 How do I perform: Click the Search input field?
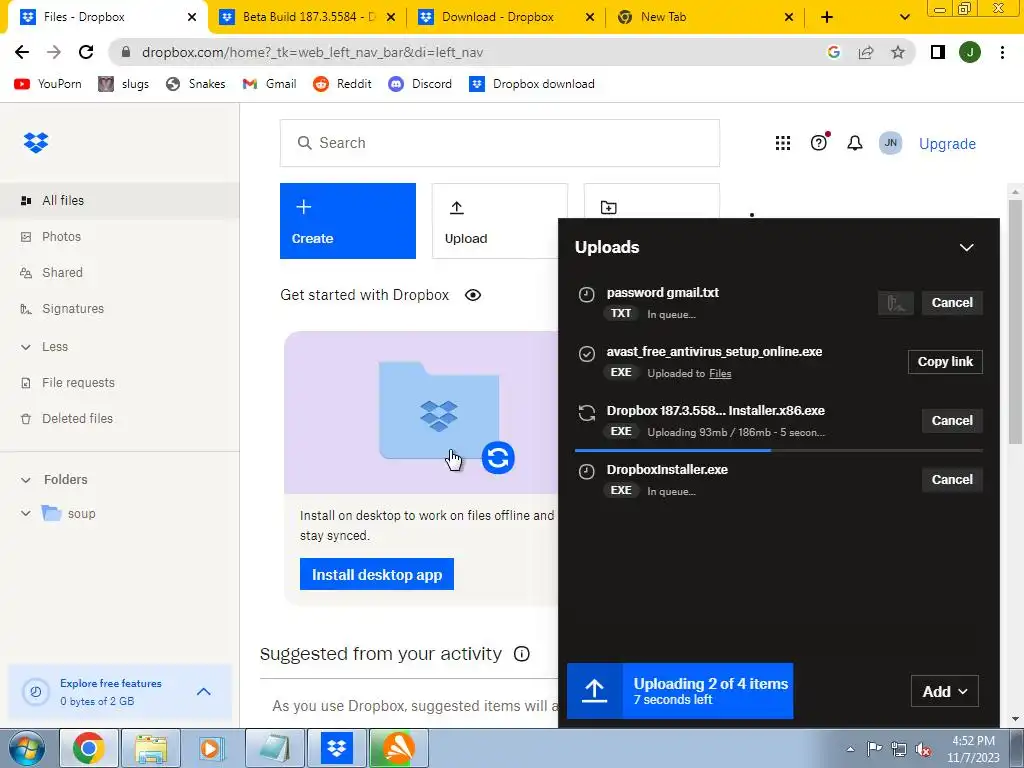click(500, 143)
